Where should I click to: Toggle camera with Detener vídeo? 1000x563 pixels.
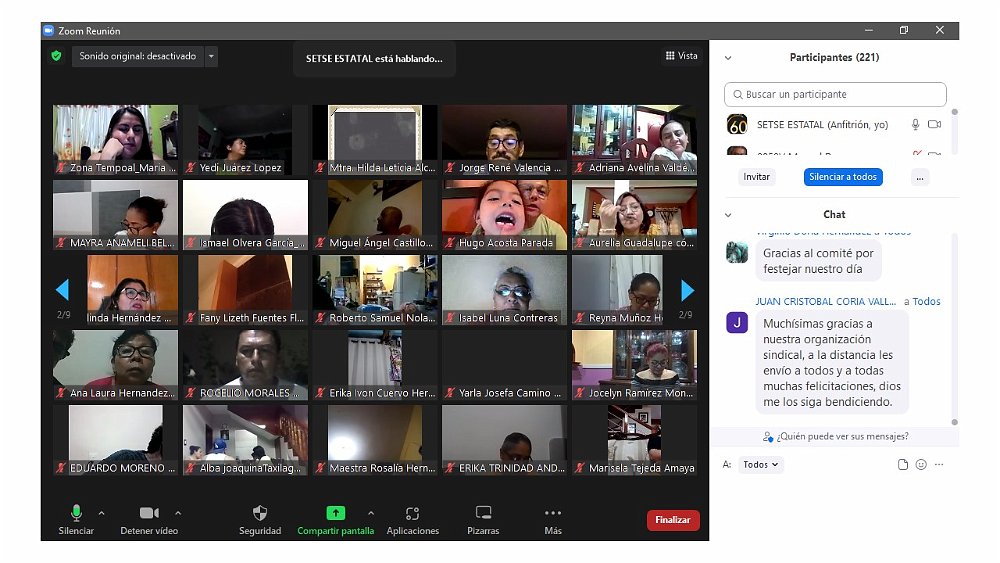pos(149,514)
